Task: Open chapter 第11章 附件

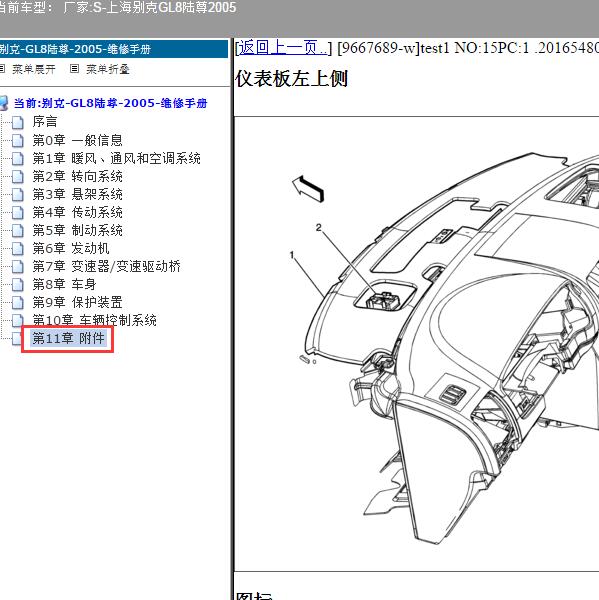Action: coord(68,338)
